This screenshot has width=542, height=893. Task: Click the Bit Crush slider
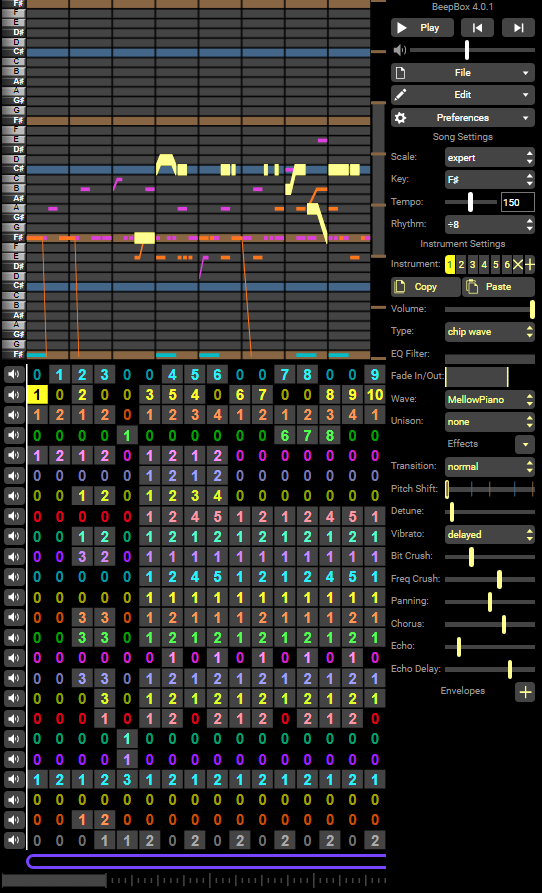coord(490,557)
